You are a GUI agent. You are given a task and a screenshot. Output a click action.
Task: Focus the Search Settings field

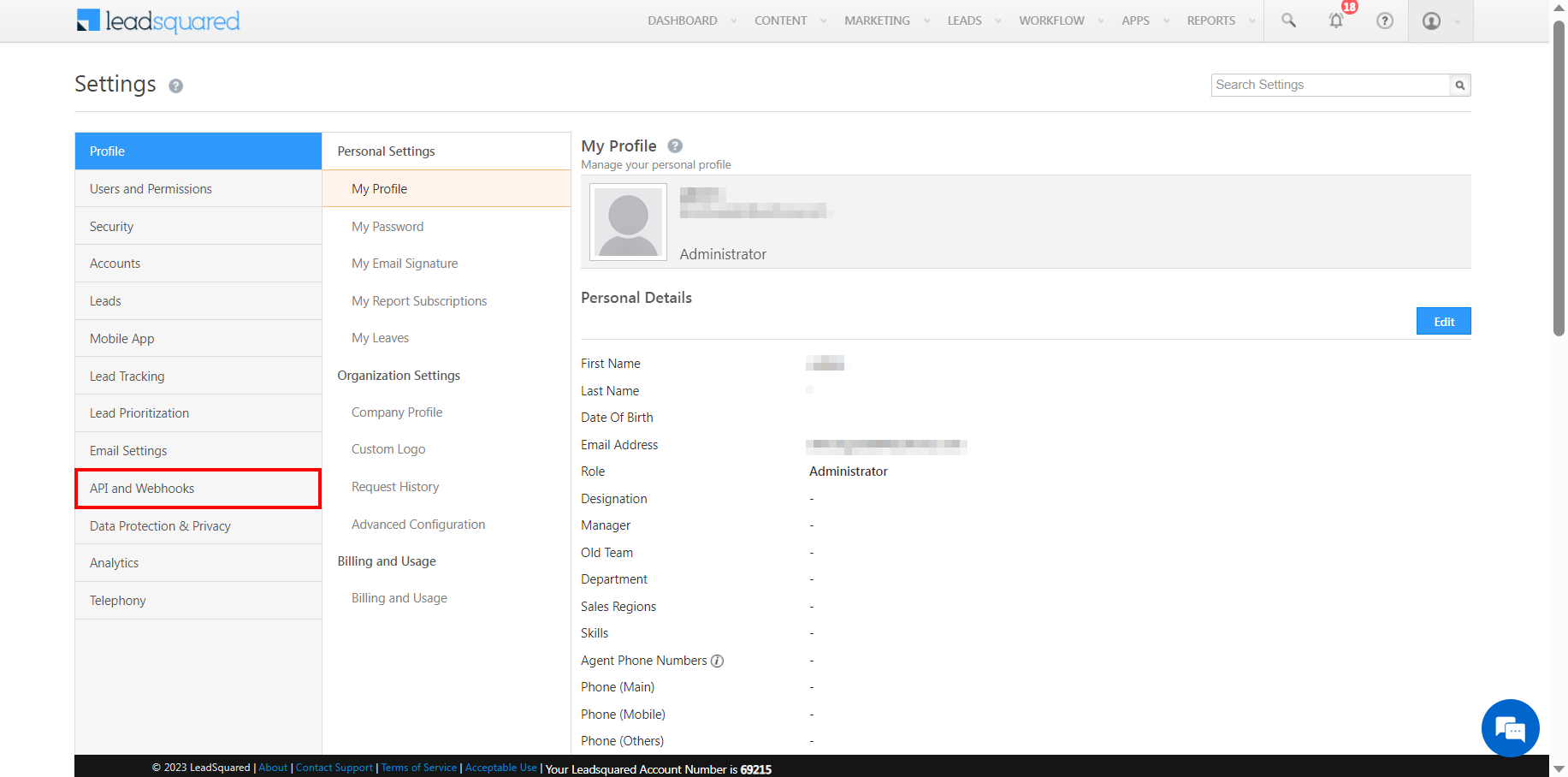tap(1330, 85)
